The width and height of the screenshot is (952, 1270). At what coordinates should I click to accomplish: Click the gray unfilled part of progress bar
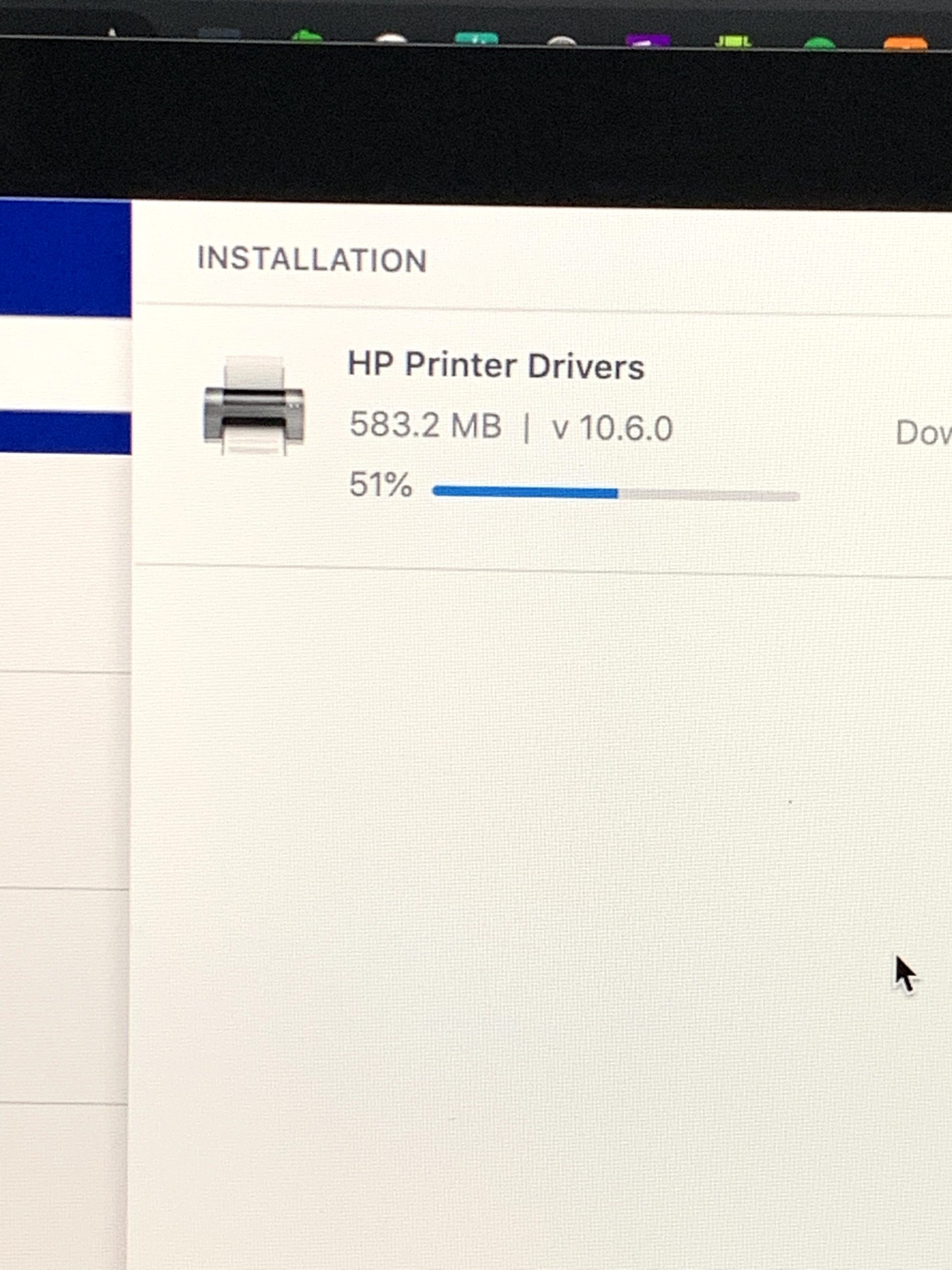709,495
